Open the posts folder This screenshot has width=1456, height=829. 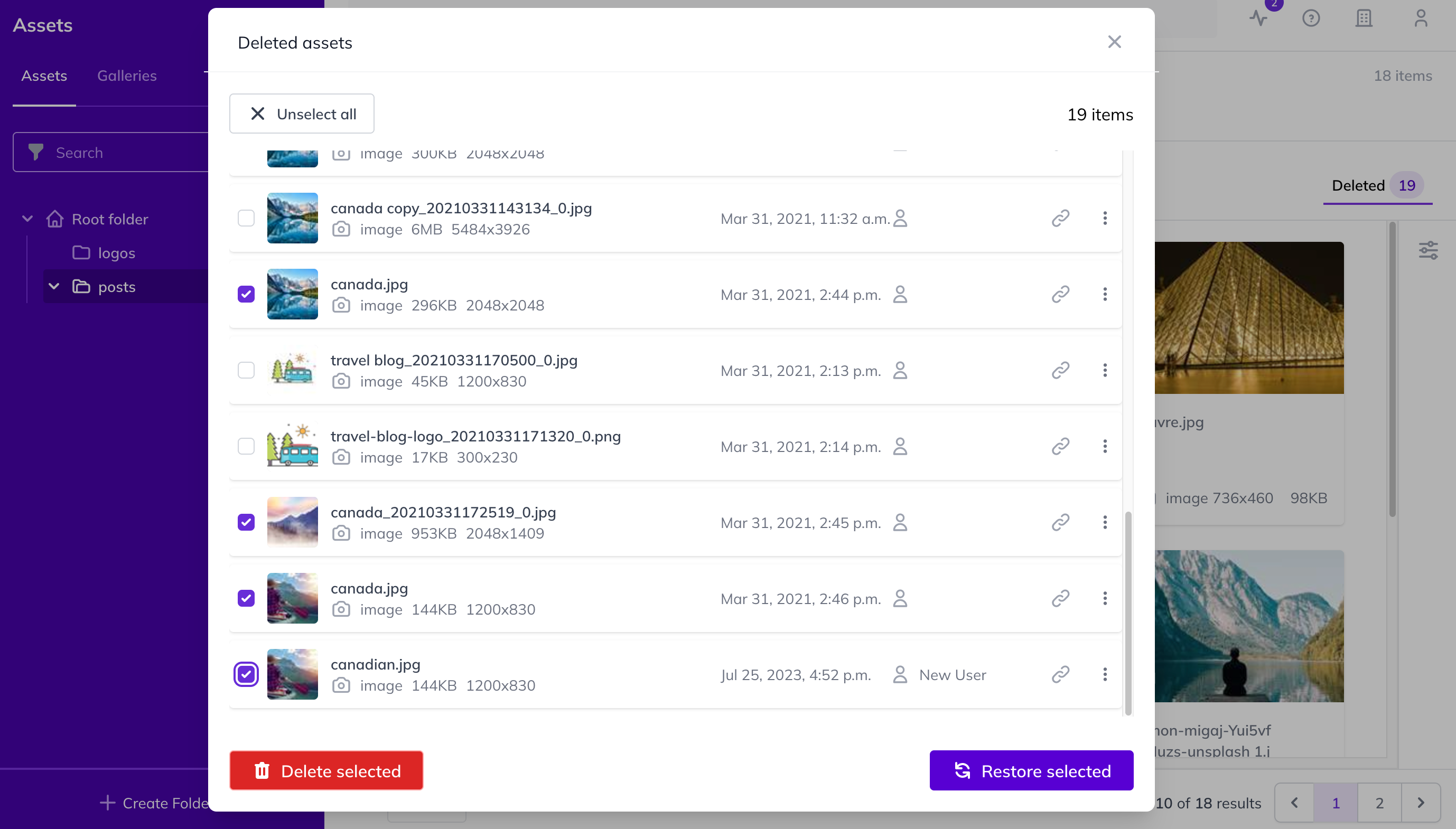(x=116, y=286)
